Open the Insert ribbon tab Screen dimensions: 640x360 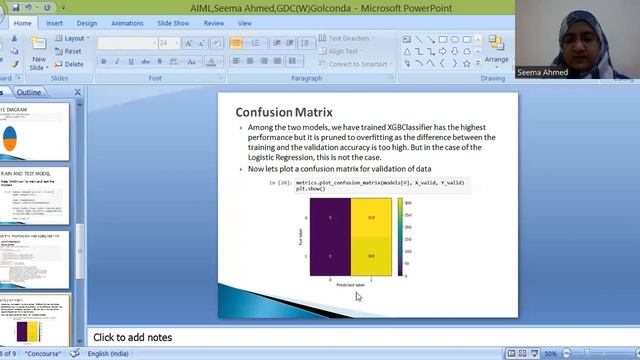click(54, 23)
